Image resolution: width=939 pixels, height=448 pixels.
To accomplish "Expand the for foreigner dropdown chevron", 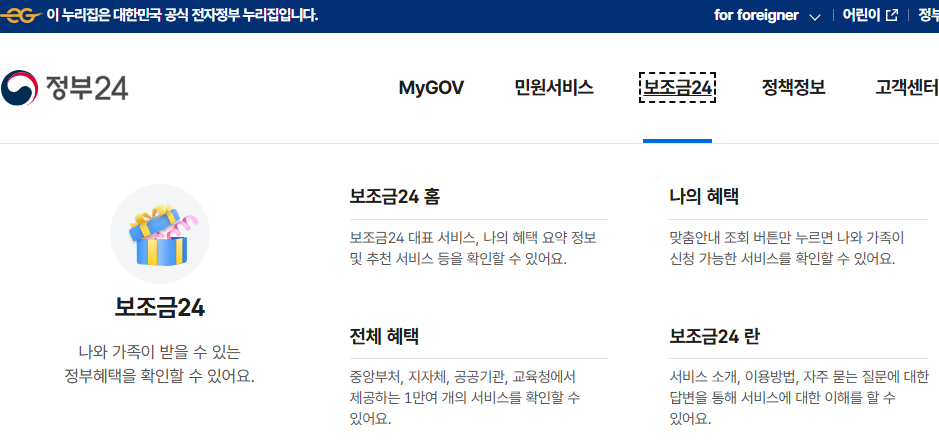I will click(x=814, y=16).
